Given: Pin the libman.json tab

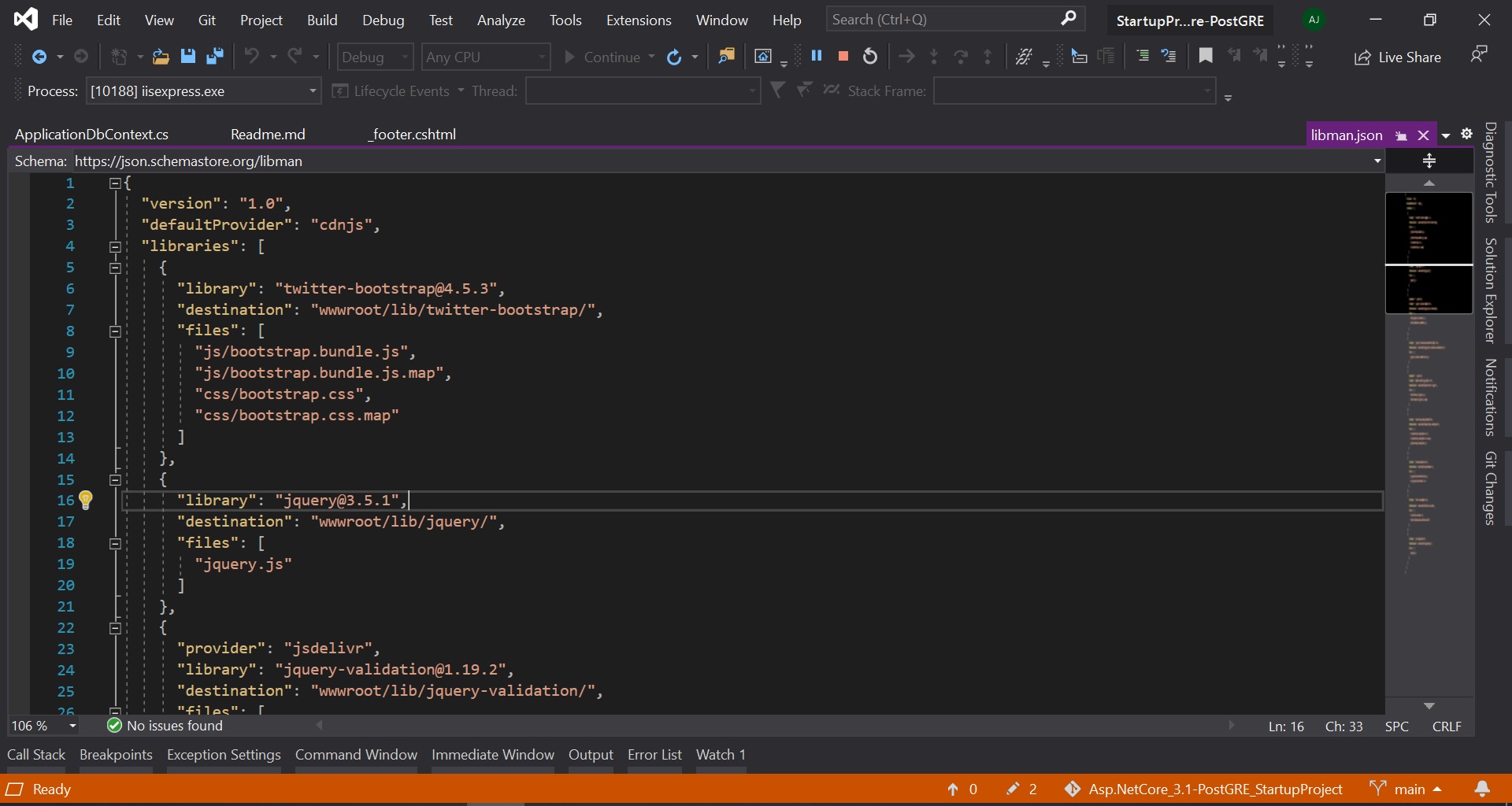Looking at the screenshot, I should point(1401,135).
